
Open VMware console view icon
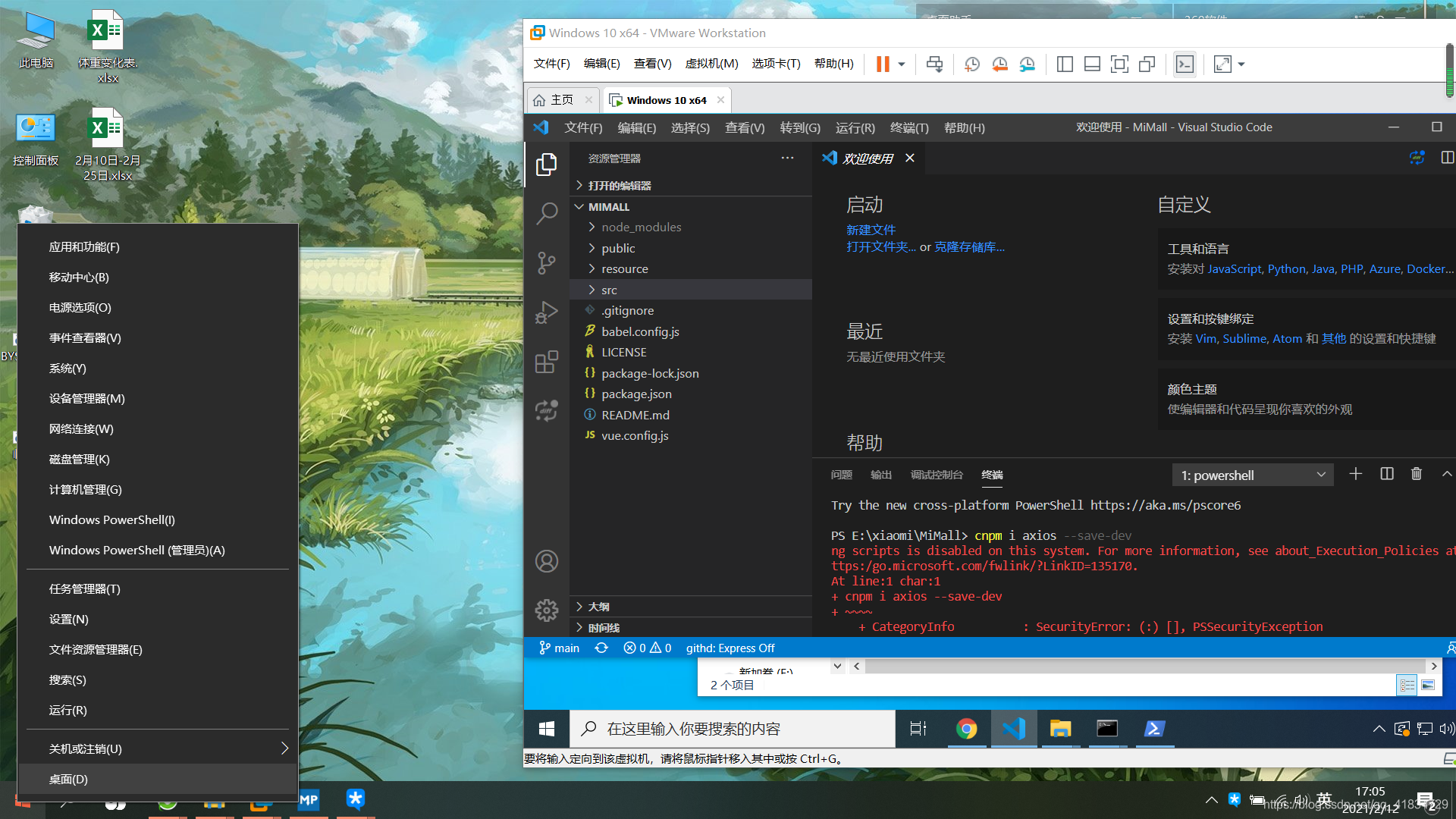click(1185, 64)
